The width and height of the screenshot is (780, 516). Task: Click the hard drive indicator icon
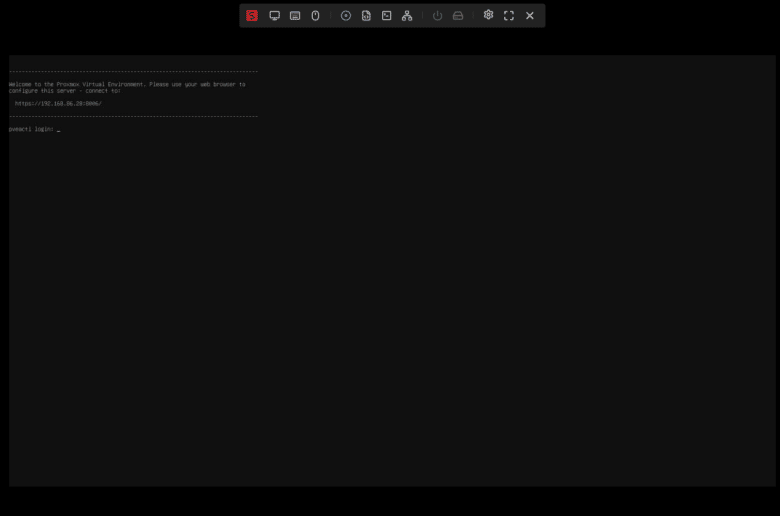pyautogui.click(x=458, y=15)
